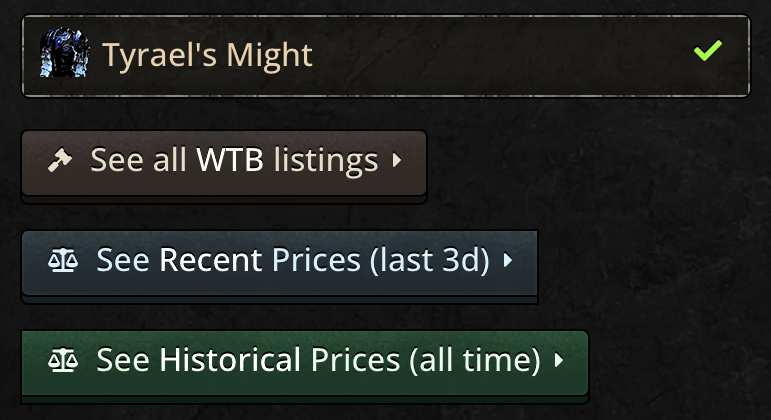This screenshot has width=771, height=420.
Task: Click the "(all time)" label text
Action: click(475, 360)
